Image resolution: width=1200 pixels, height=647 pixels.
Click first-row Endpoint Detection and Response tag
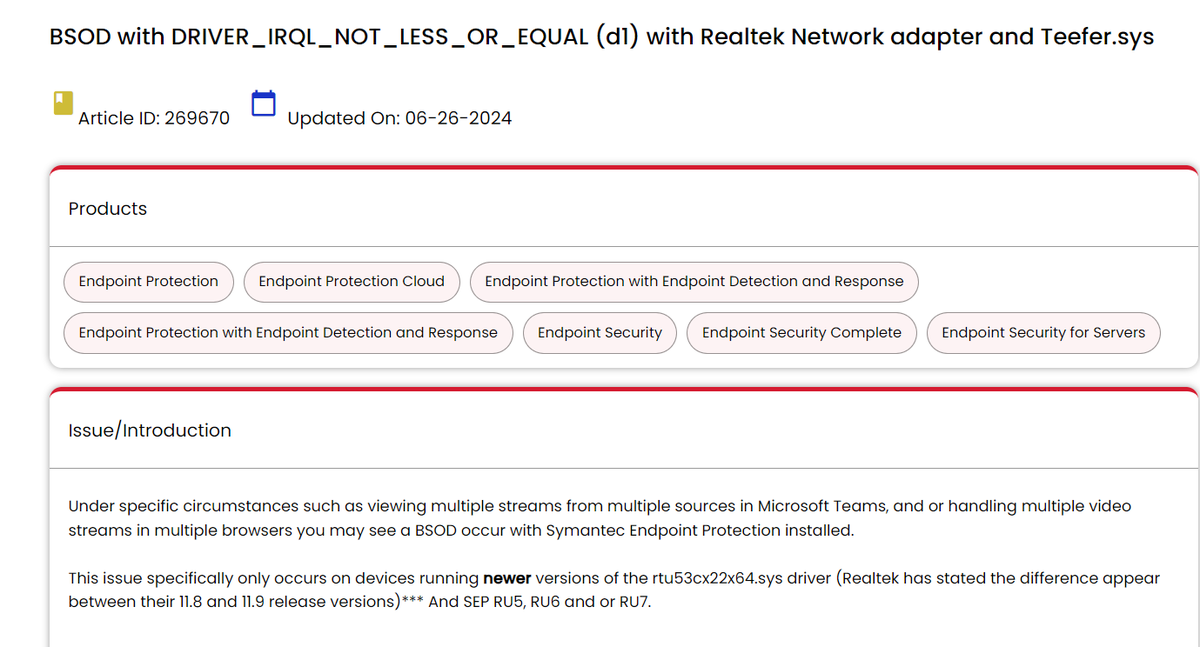pos(694,282)
